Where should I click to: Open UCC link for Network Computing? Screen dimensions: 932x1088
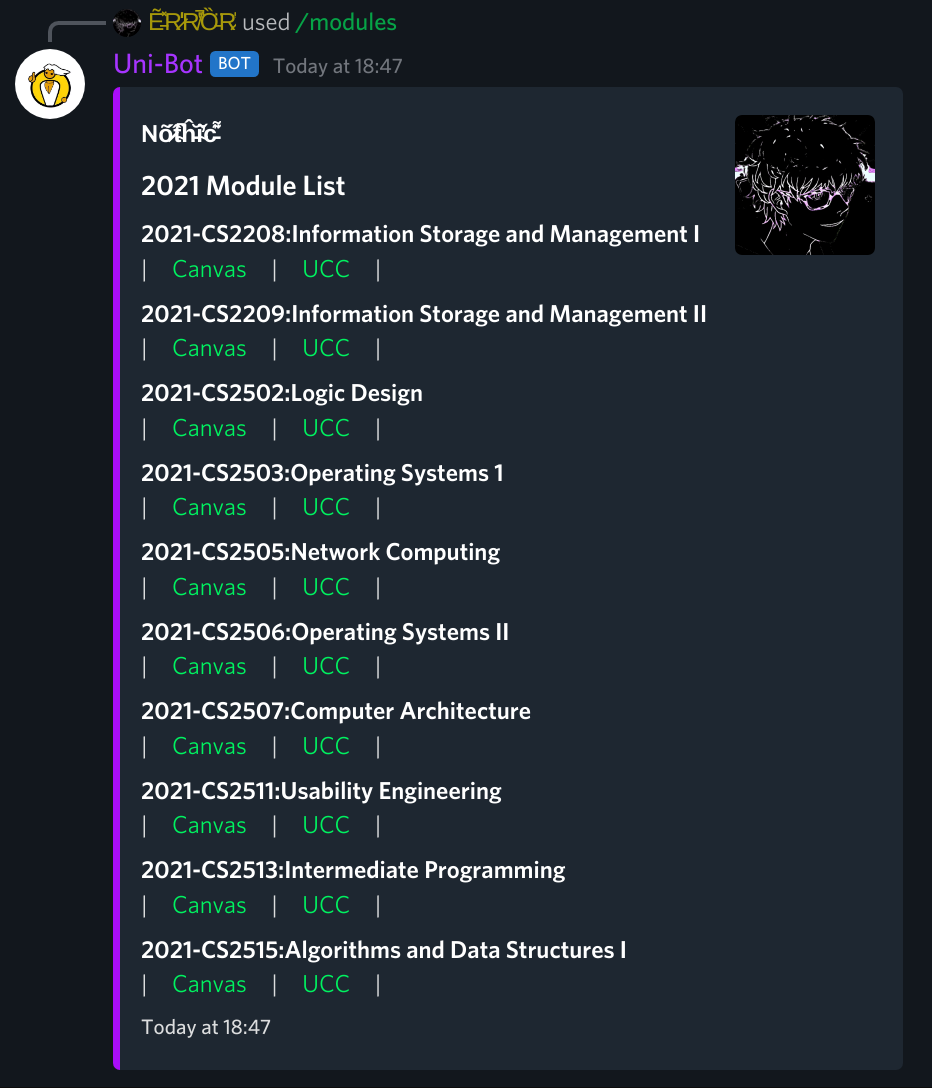point(326,587)
